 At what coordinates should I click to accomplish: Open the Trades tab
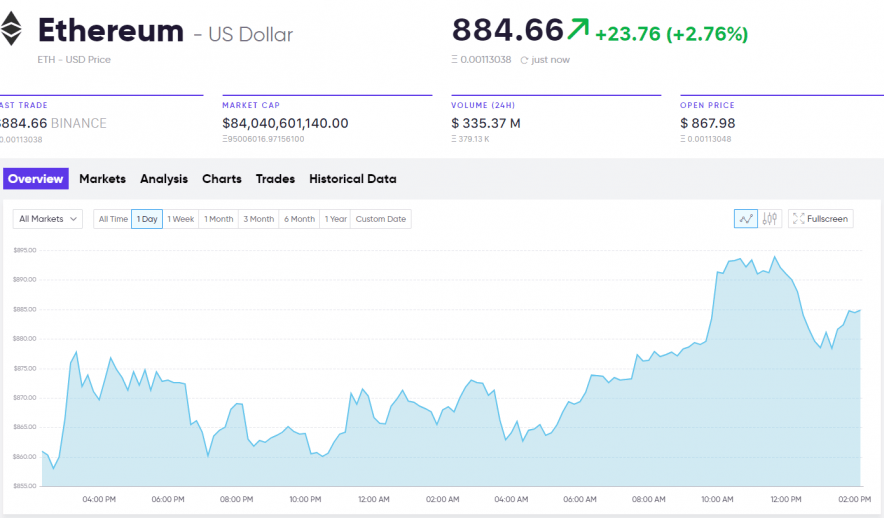(275, 179)
